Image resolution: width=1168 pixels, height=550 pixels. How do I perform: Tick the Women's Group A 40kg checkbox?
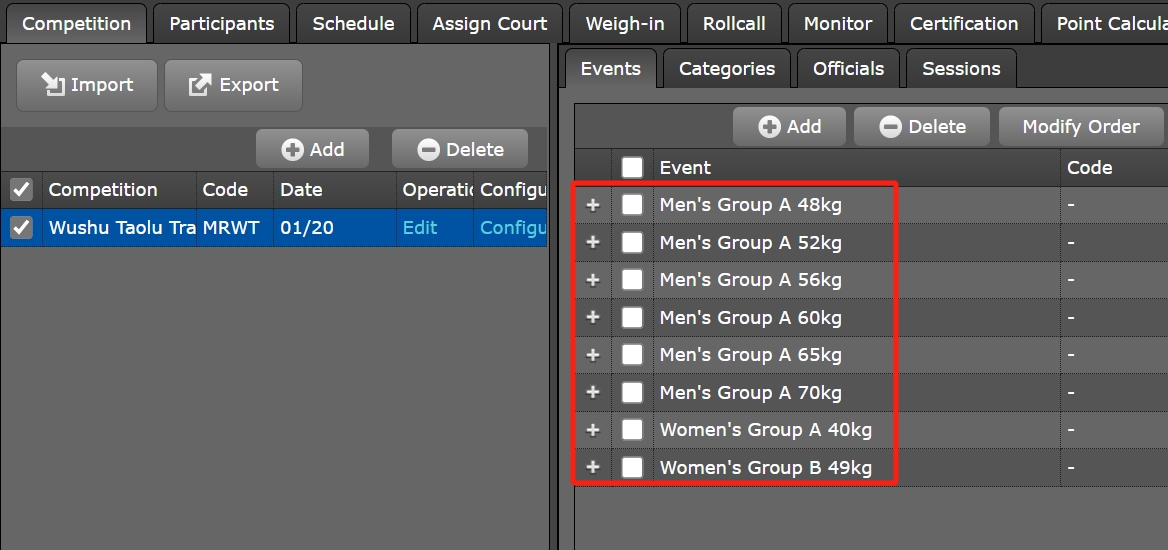pyautogui.click(x=632, y=430)
